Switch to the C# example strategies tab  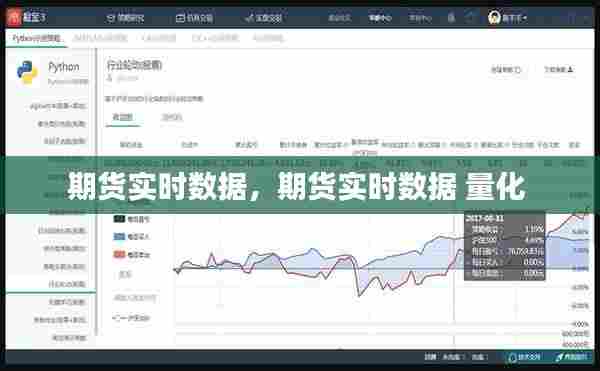[159, 38]
